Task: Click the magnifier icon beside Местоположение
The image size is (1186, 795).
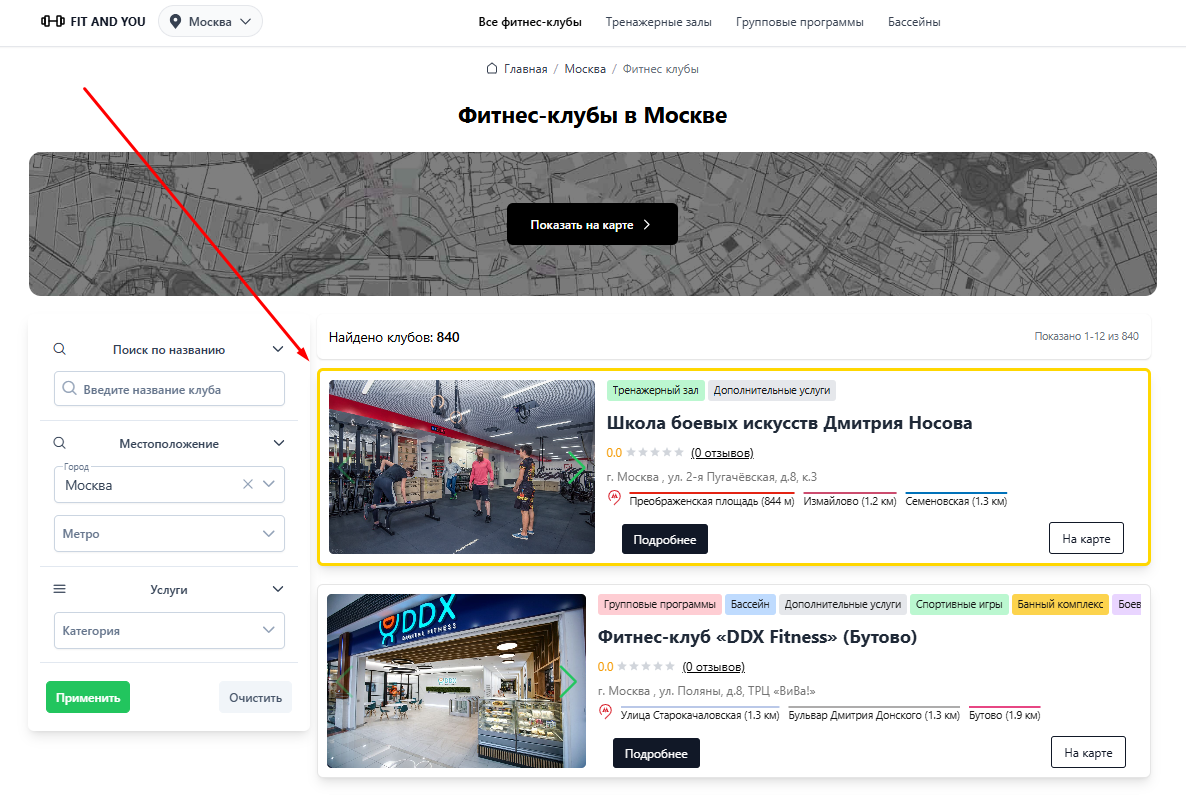Action: [x=60, y=443]
